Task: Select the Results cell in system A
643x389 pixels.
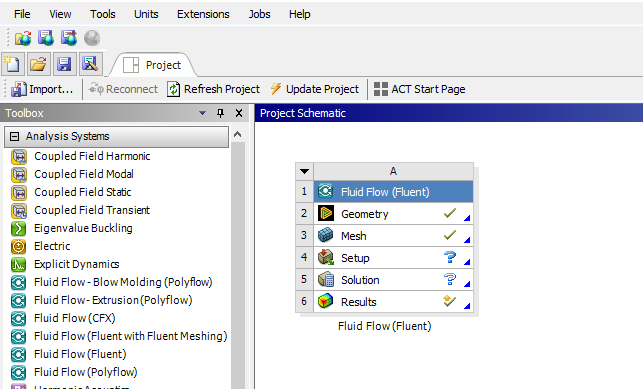Action: pos(393,302)
